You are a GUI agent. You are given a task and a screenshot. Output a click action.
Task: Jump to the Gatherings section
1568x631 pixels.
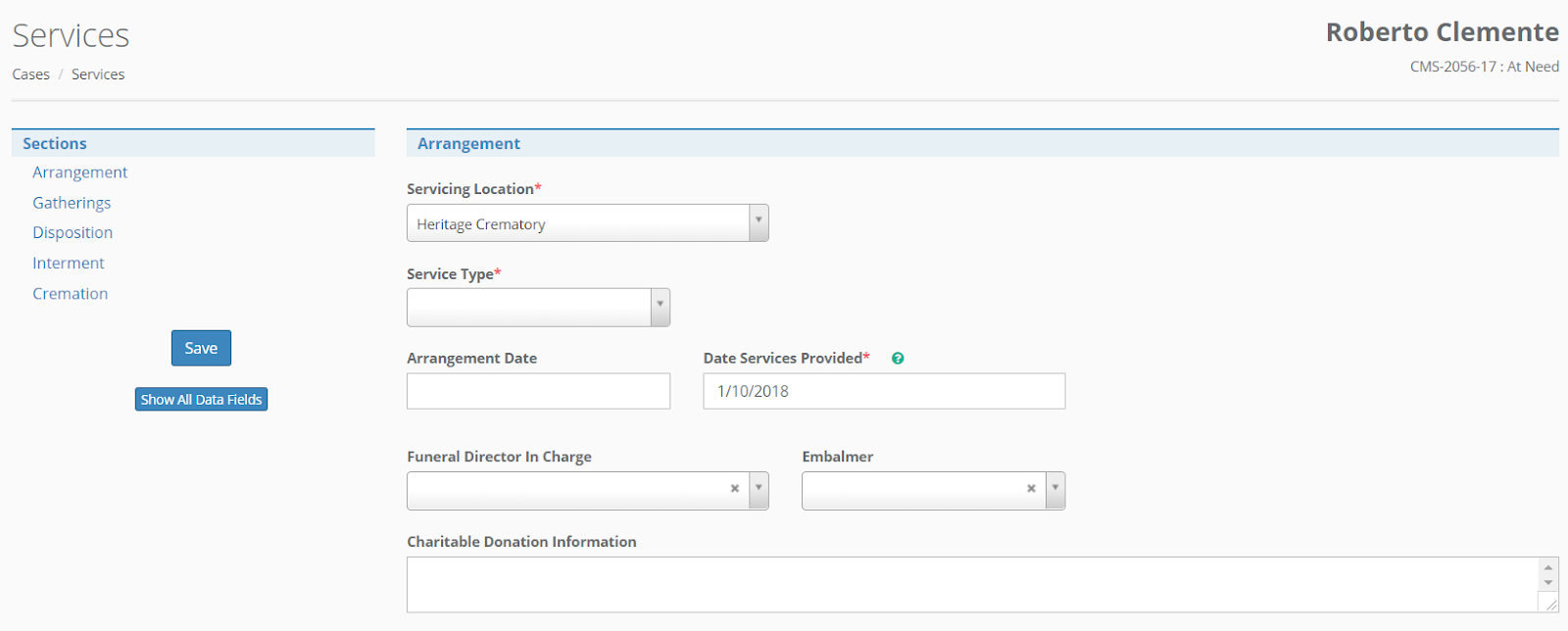click(x=72, y=203)
